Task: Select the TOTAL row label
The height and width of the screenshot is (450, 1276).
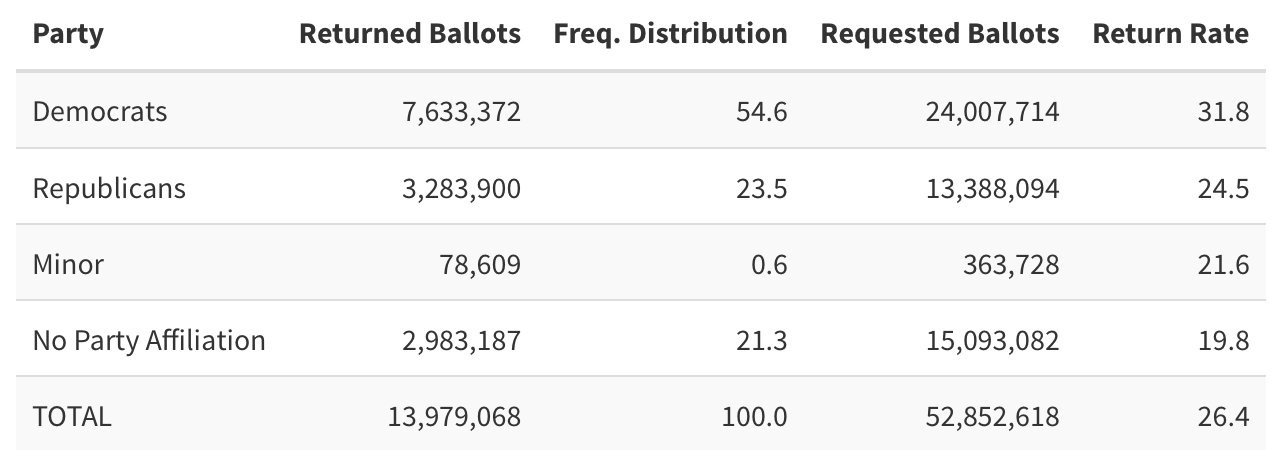Action: (x=72, y=416)
